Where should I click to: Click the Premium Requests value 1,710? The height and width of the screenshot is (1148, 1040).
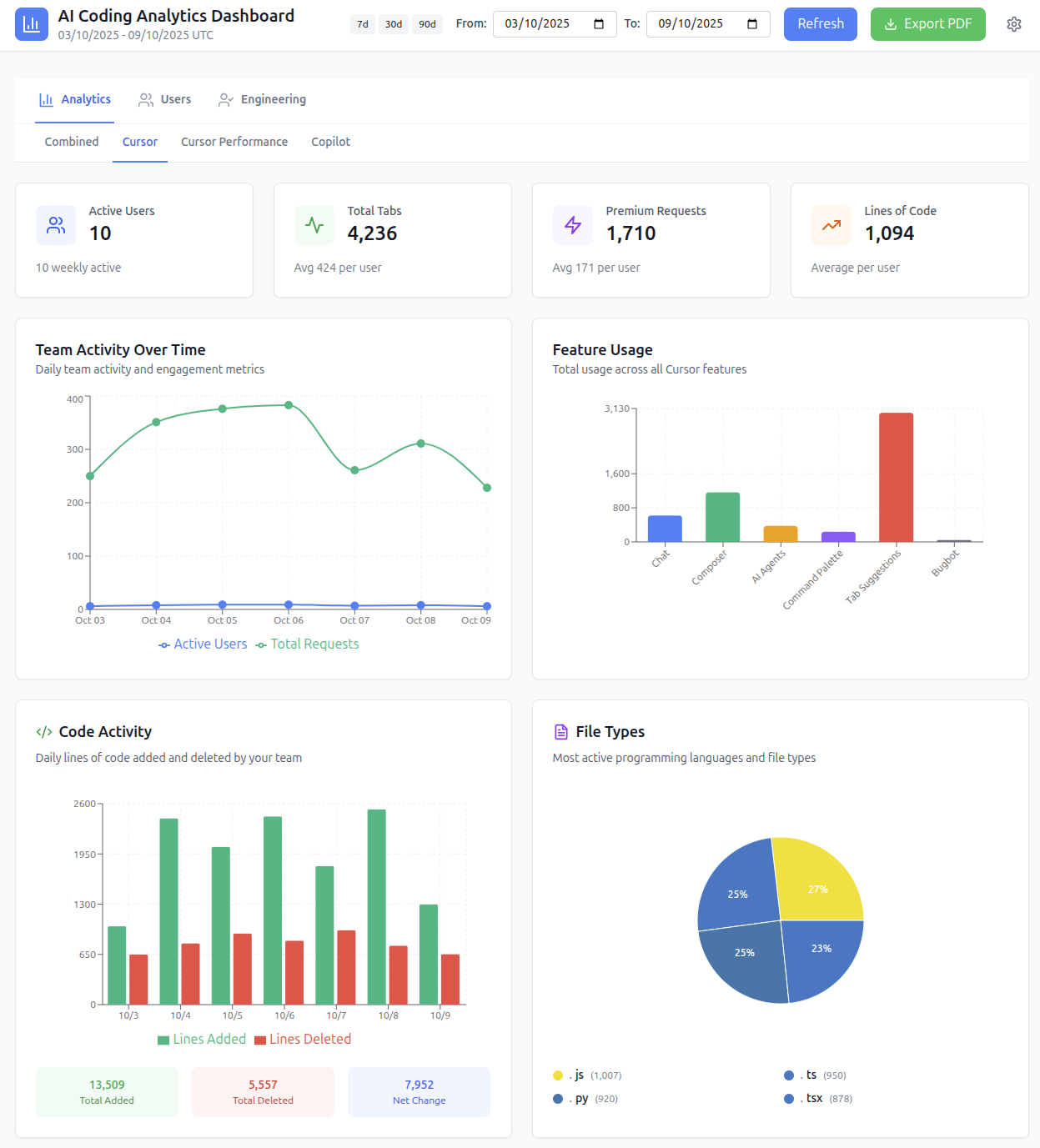point(631,233)
